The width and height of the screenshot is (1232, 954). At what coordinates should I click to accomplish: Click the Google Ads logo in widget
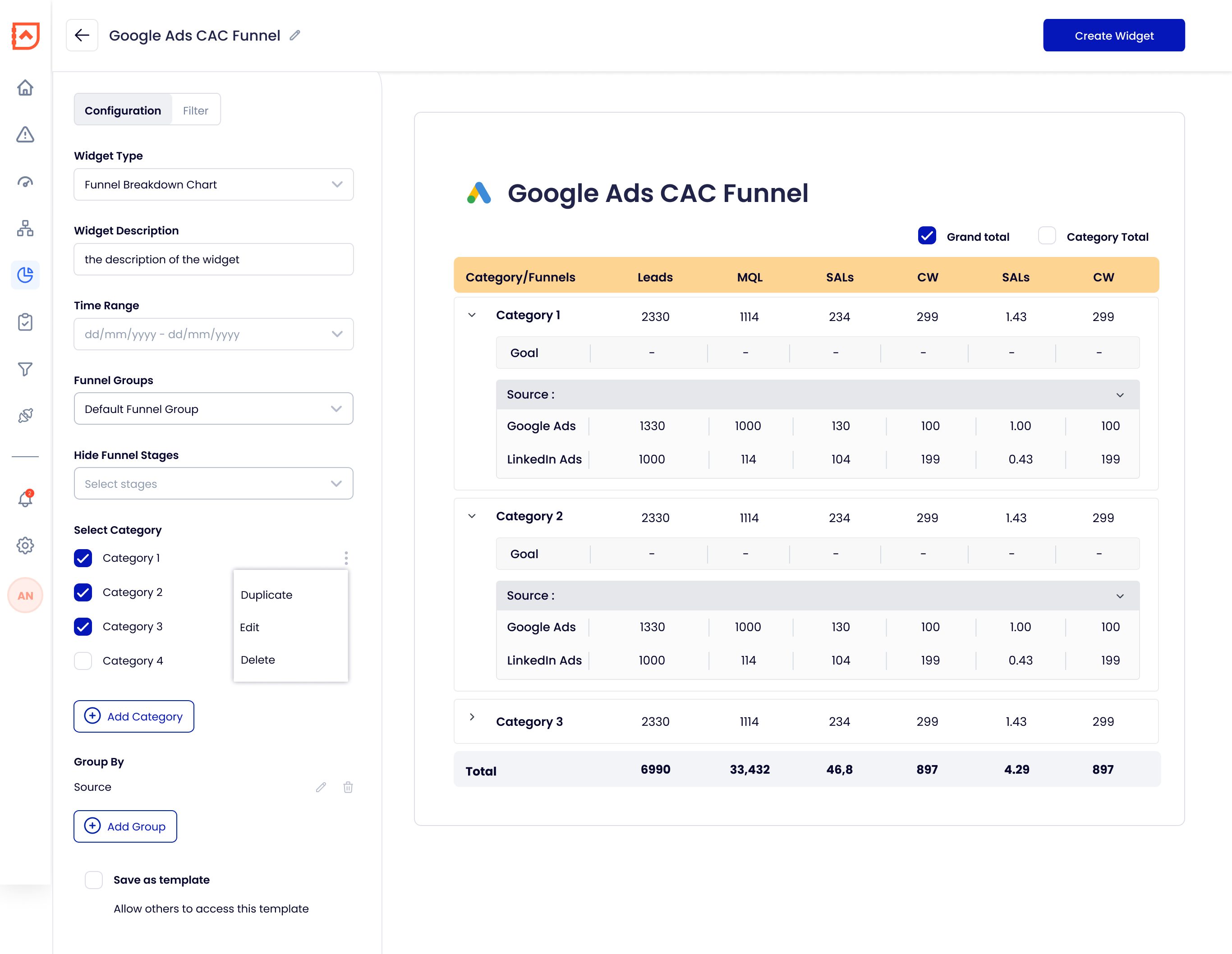[x=479, y=193]
